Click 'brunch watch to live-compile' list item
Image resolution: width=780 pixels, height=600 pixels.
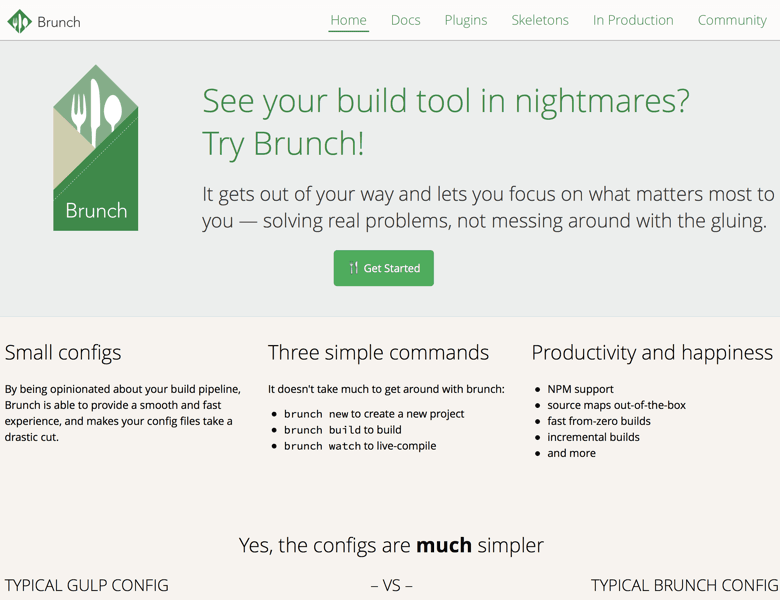click(x=360, y=446)
